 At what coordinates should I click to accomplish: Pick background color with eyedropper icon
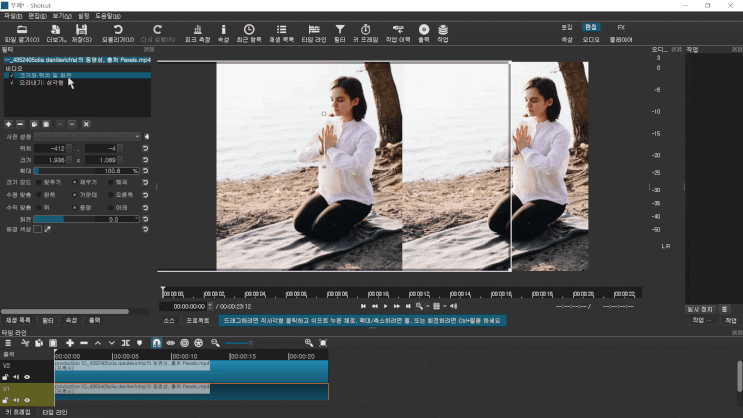47,229
